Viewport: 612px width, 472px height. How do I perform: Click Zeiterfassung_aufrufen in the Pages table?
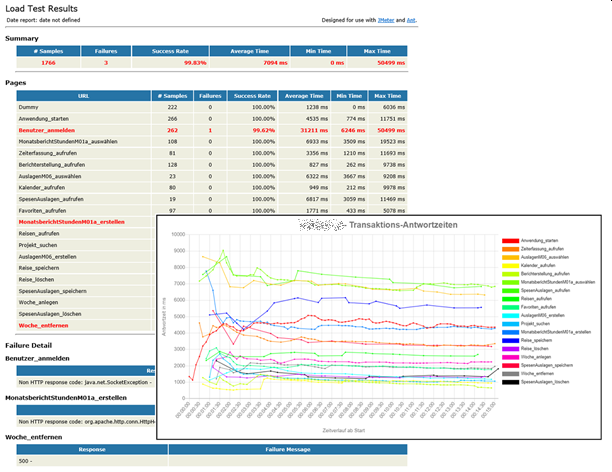pos(48,153)
